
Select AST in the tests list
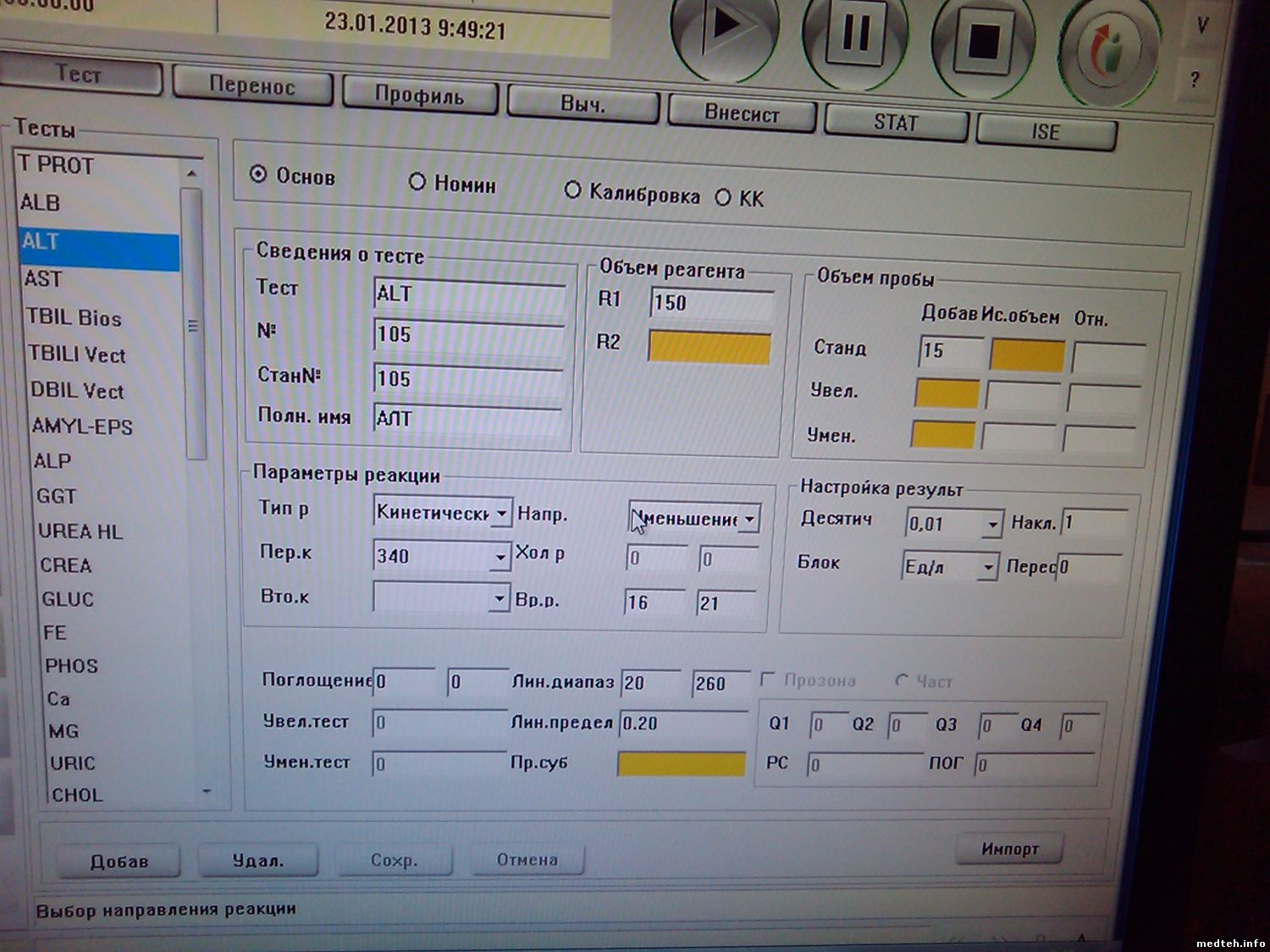tap(42, 278)
